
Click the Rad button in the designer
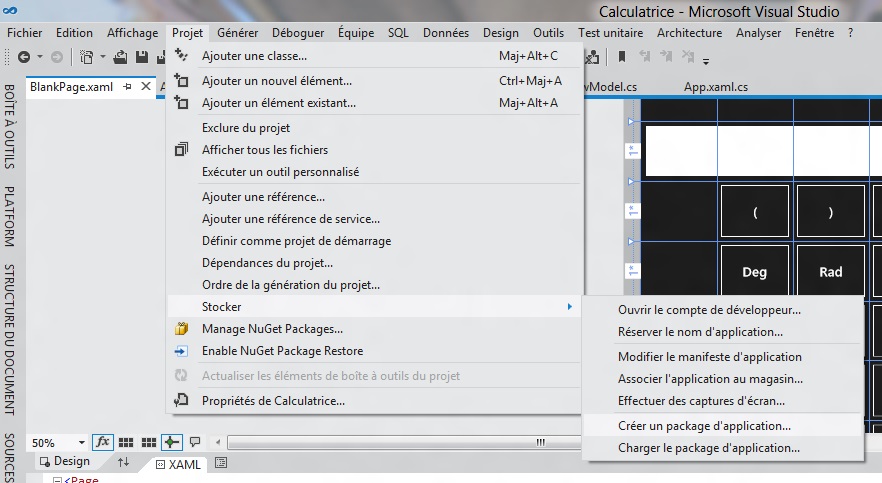830,272
